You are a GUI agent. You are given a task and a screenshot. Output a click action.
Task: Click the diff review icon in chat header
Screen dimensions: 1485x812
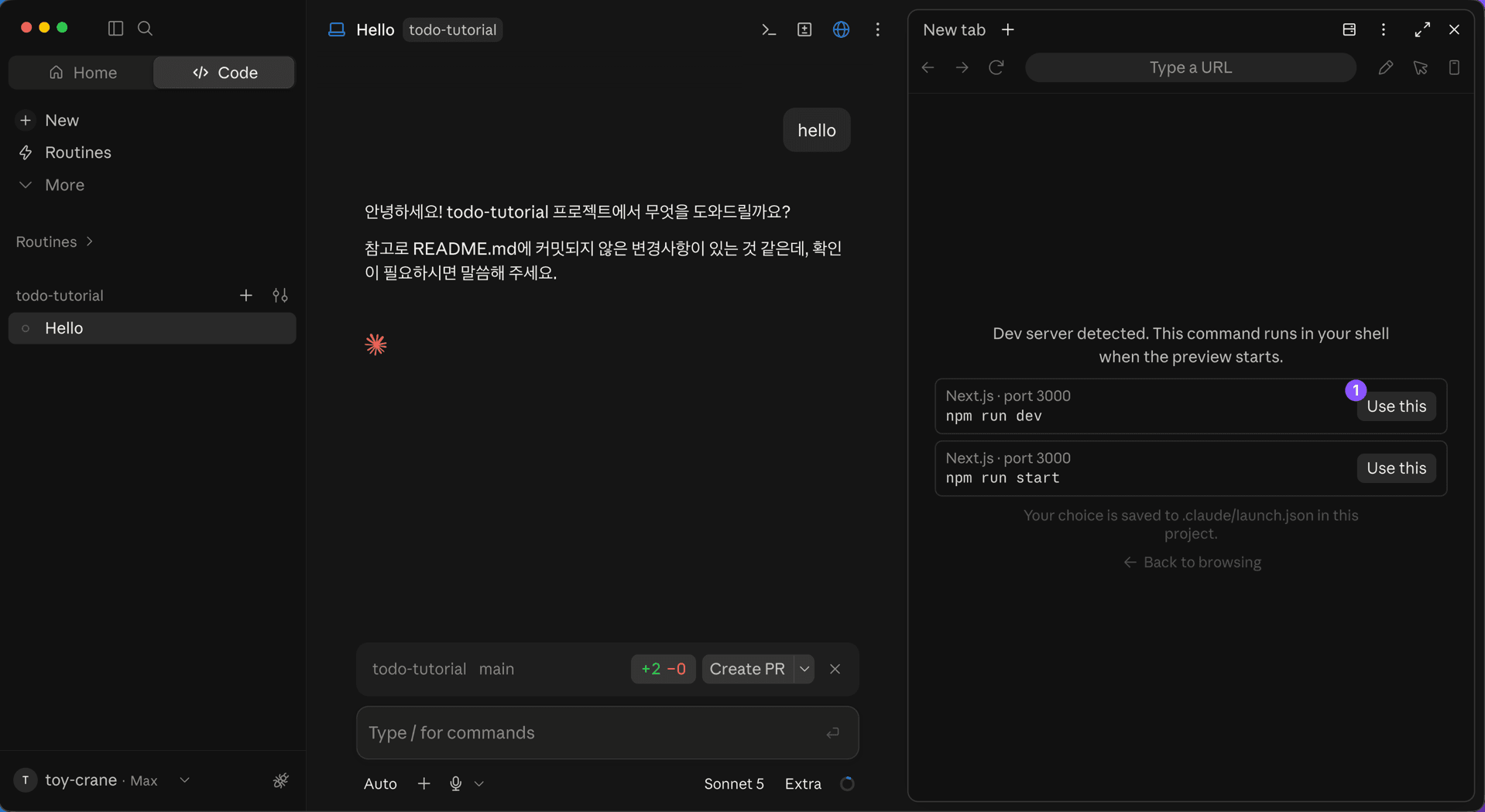[804, 29]
